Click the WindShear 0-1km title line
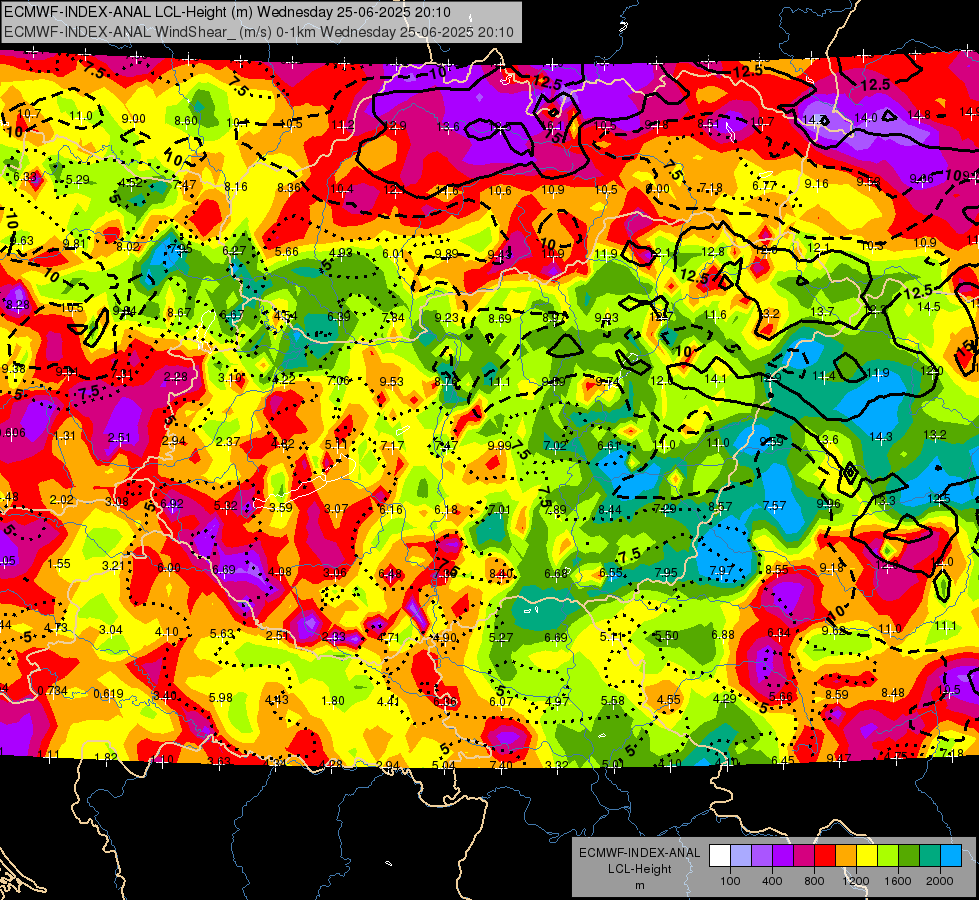Viewport: 979px width, 900px height. point(258,32)
